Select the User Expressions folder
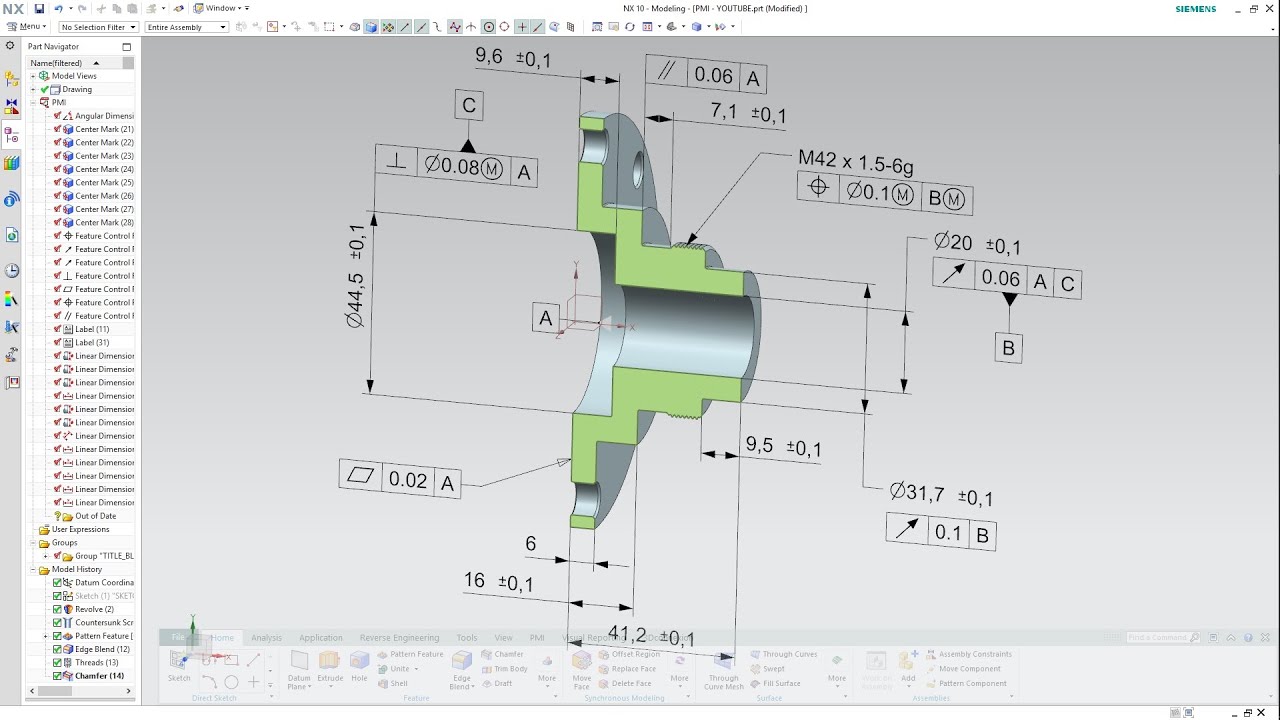Screen dimensions: 1280x720 tap(80, 529)
